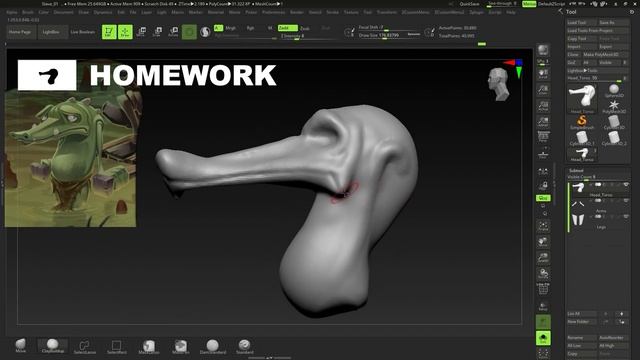Hide the Arms subtool with its eye icon
The height and width of the screenshot is (360, 640).
pyautogui.click(x=625, y=200)
